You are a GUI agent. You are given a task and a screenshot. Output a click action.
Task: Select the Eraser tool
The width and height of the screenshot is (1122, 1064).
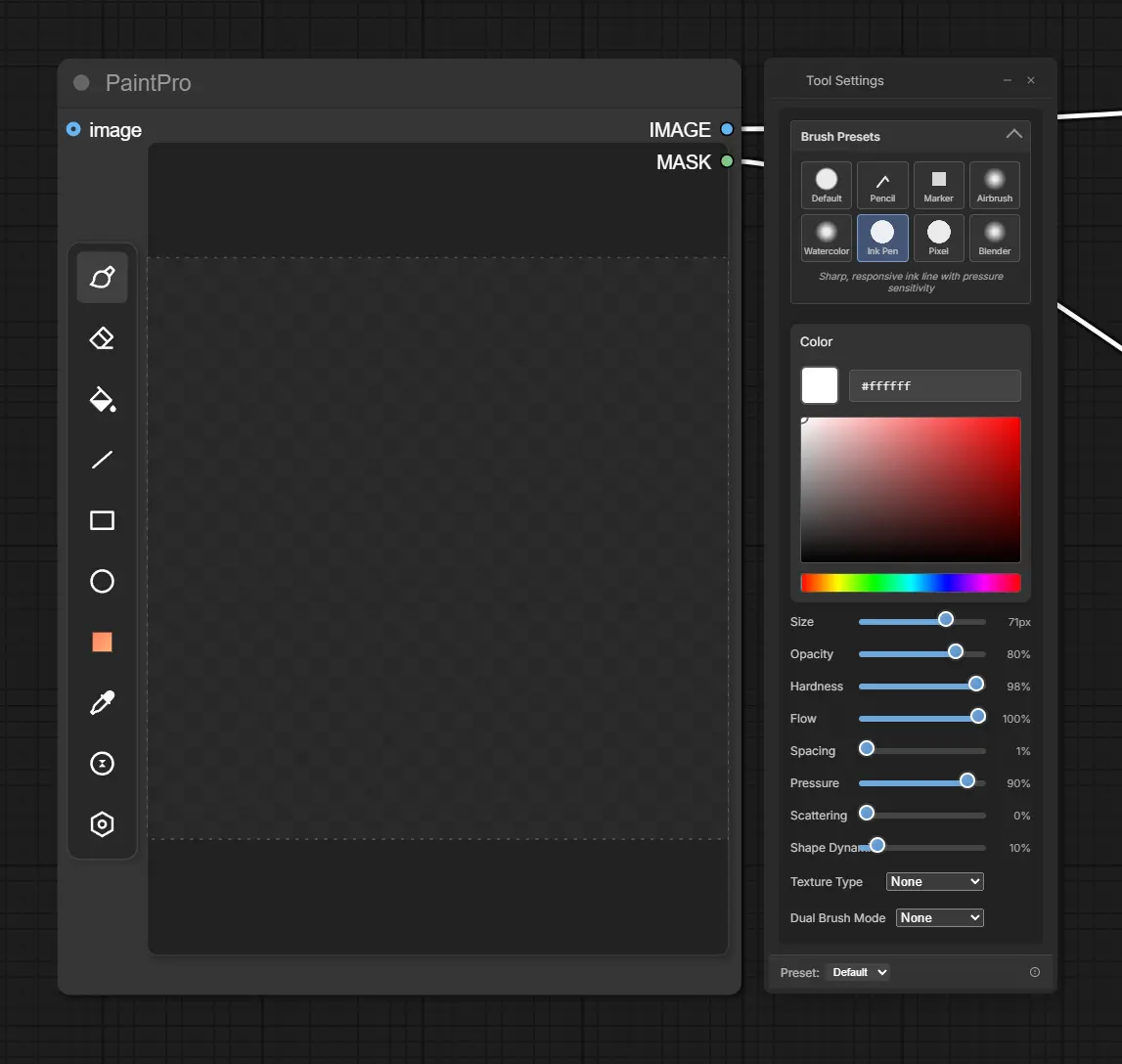tap(102, 338)
